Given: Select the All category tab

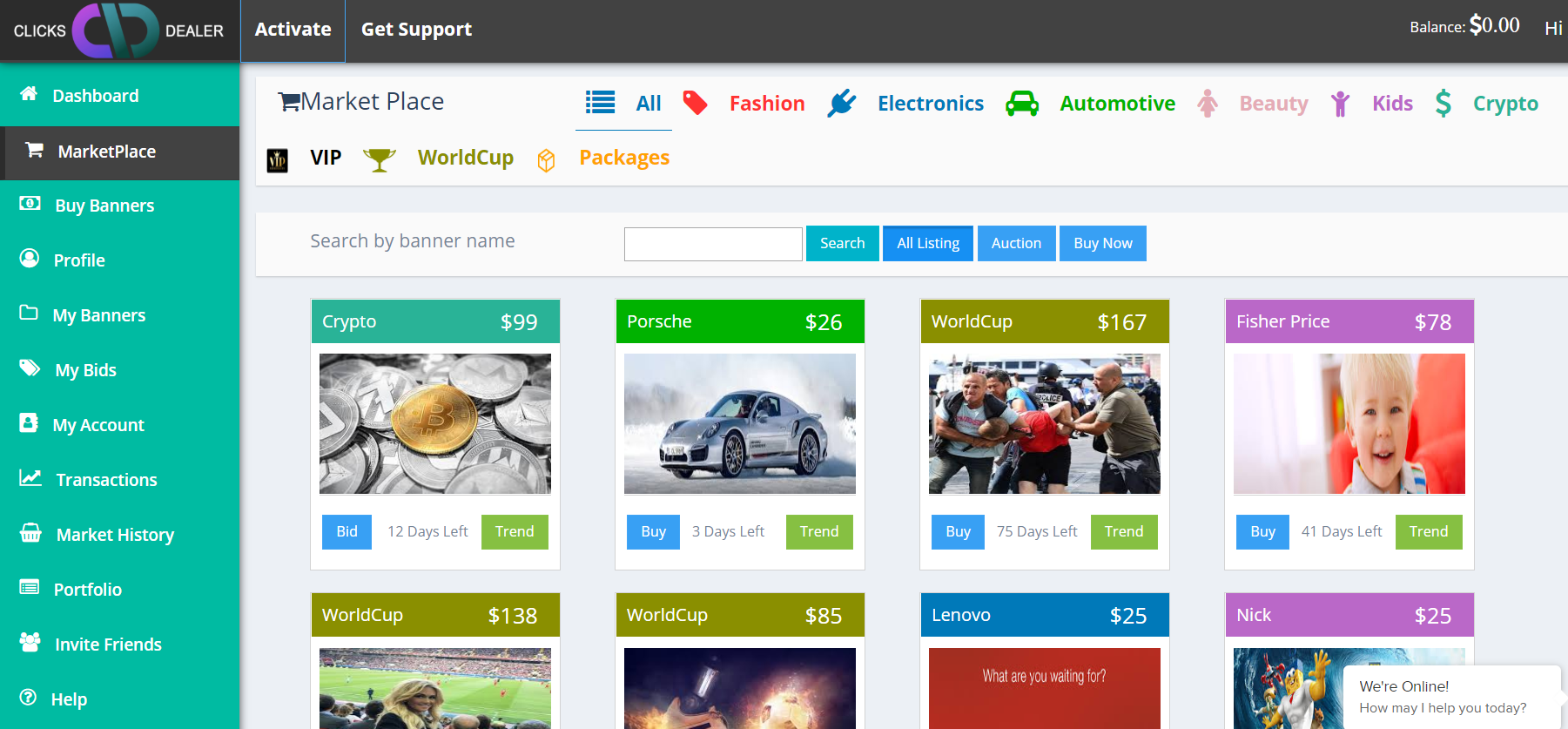Looking at the screenshot, I should 649,104.
